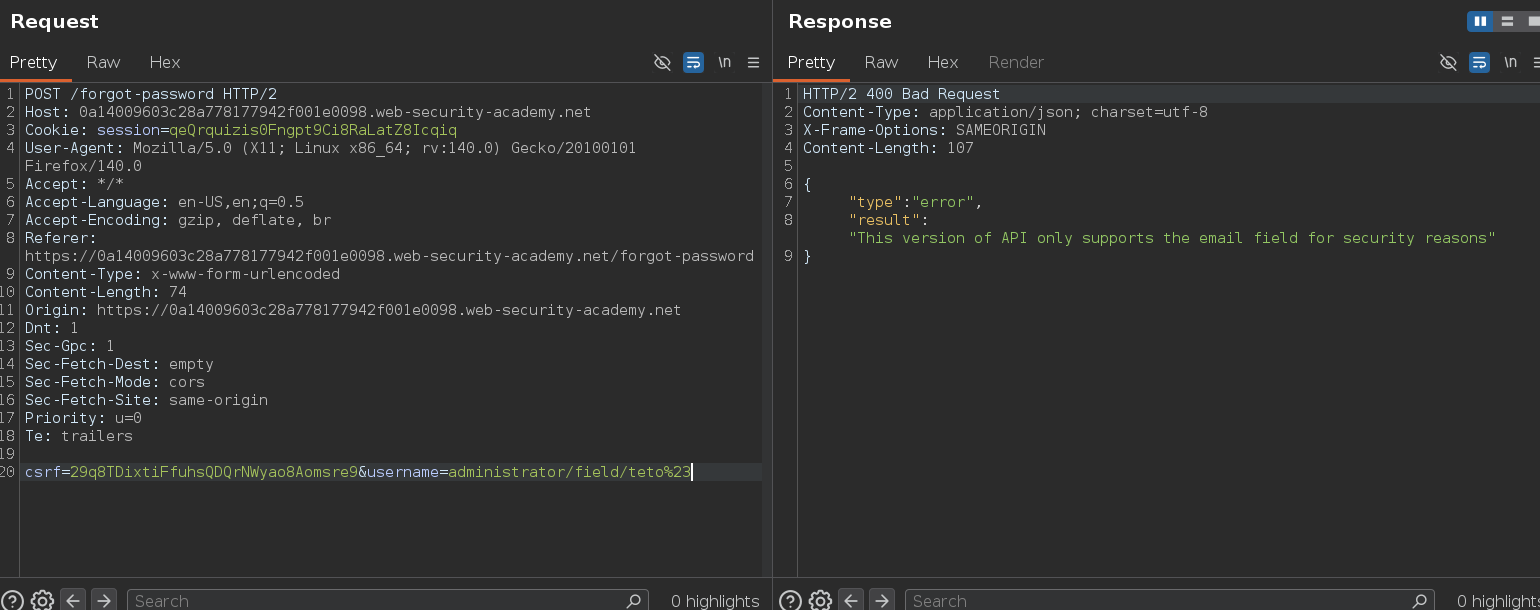Switch Response panel to the Raw tab
This screenshot has height=610, width=1540.
pyautogui.click(x=881, y=62)
